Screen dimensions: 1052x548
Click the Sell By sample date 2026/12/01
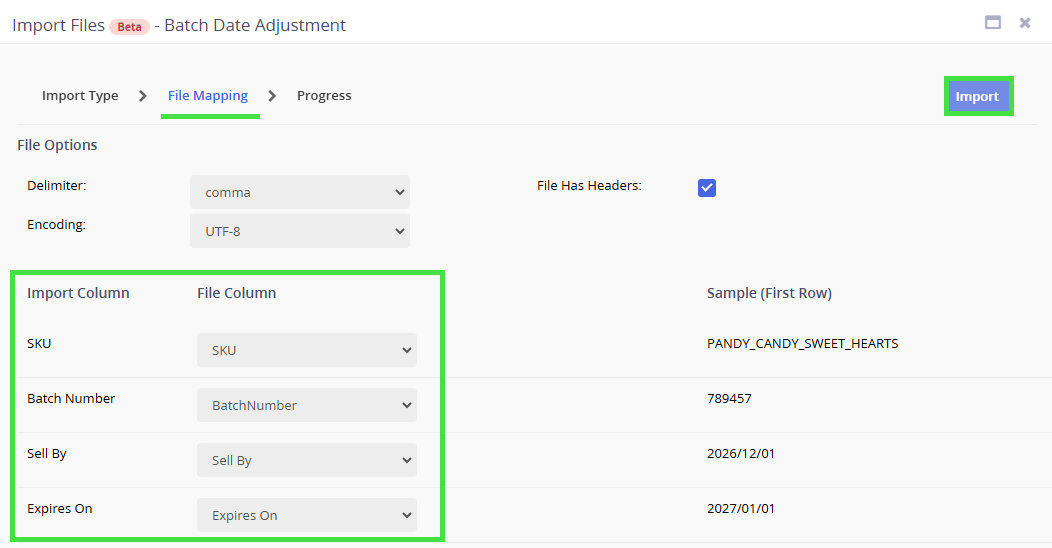(741, 454)
